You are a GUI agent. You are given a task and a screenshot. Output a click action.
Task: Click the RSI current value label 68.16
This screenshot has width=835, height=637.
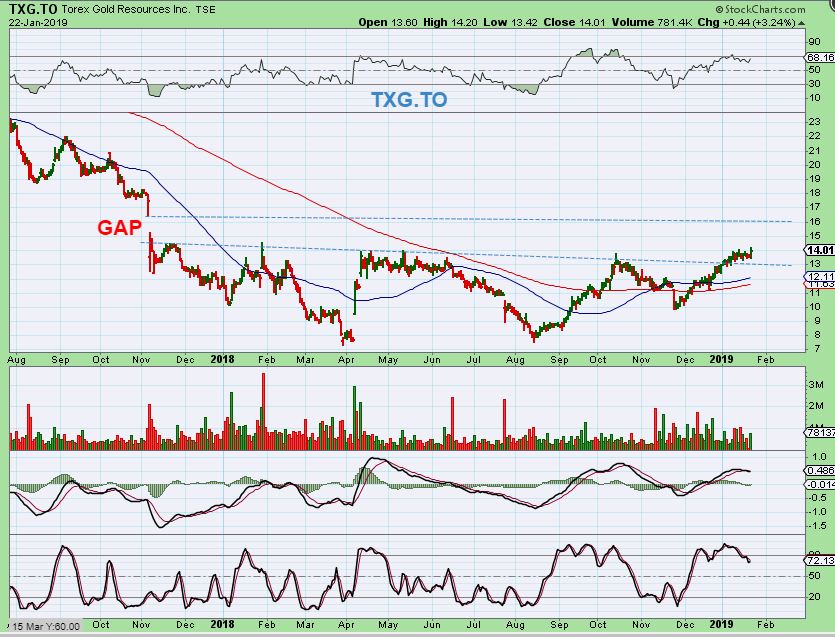[820, 58]
